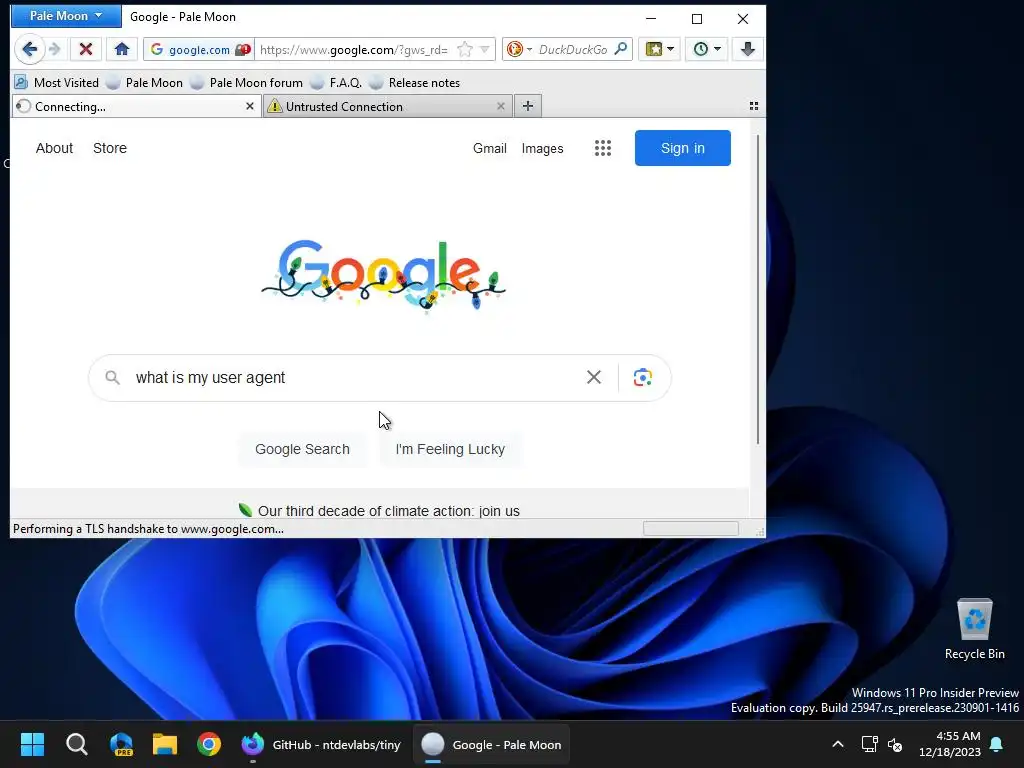The width and height of the screenshot is (1024, 768).
Task: Search by image with the Lens camera icon
Action: (643, 377)
